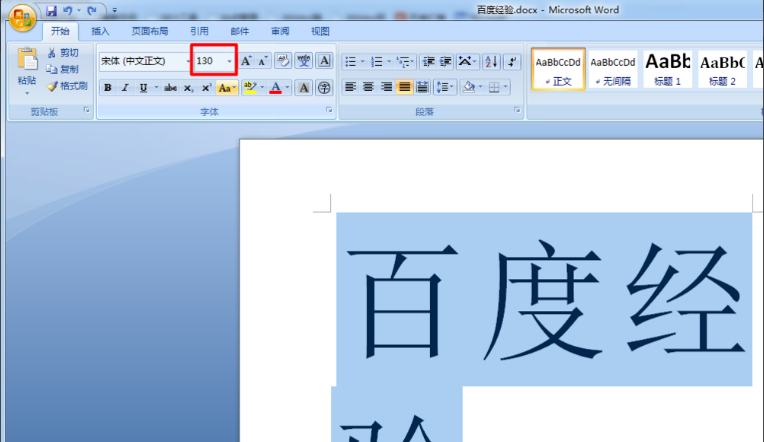Open the 段落 dialog launcher
Viewport: 764px width, 442px height.
[517, 110]
